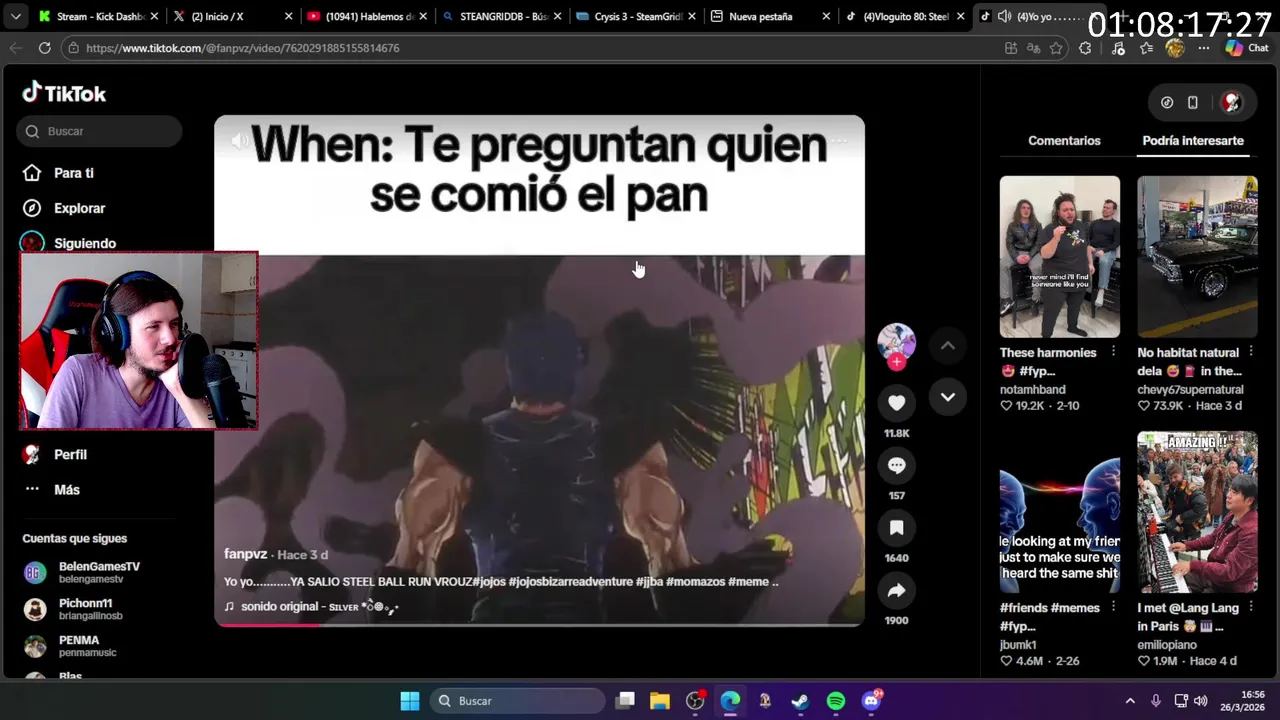Seek on the video progress bar
1280x720 pixels.
(539, 625)
